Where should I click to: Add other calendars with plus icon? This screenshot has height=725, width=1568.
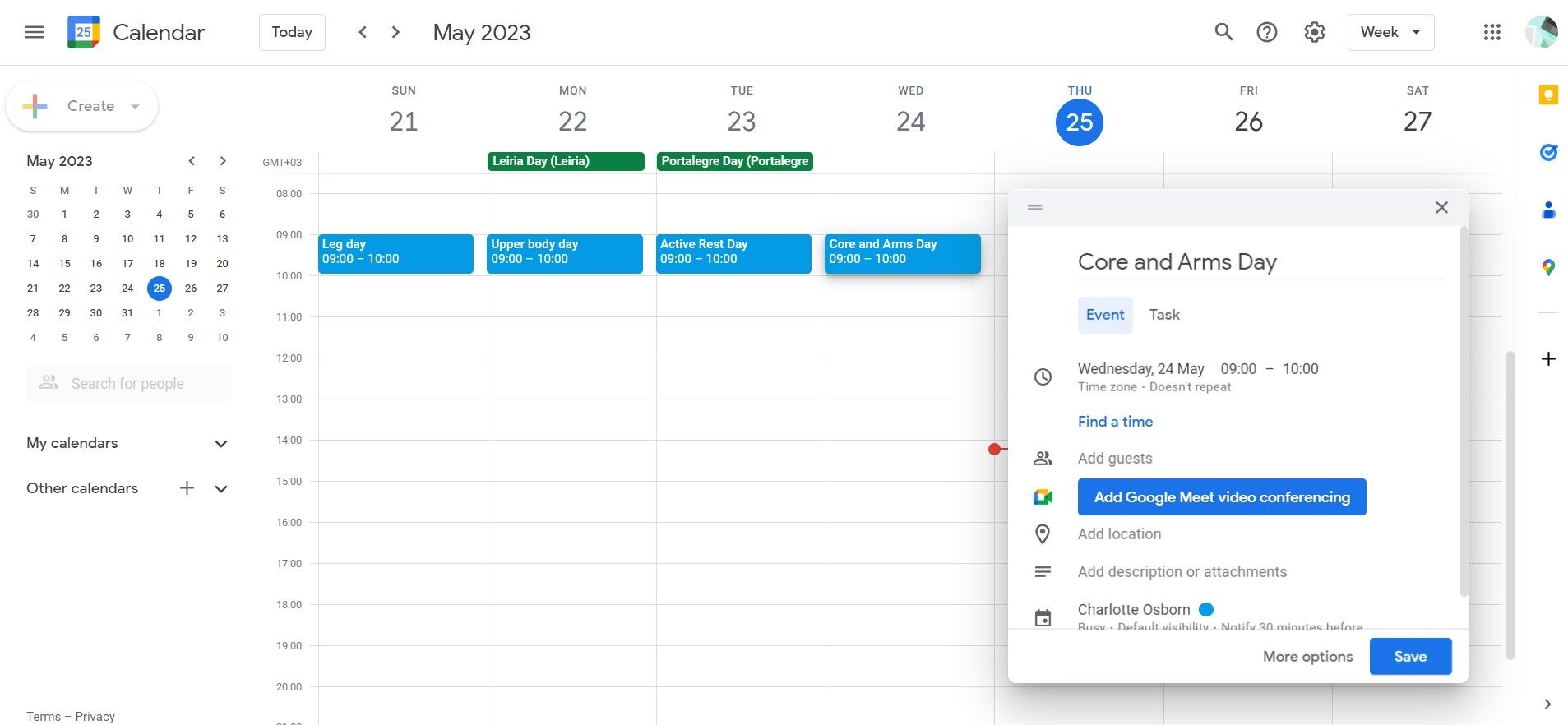point(187,488)
